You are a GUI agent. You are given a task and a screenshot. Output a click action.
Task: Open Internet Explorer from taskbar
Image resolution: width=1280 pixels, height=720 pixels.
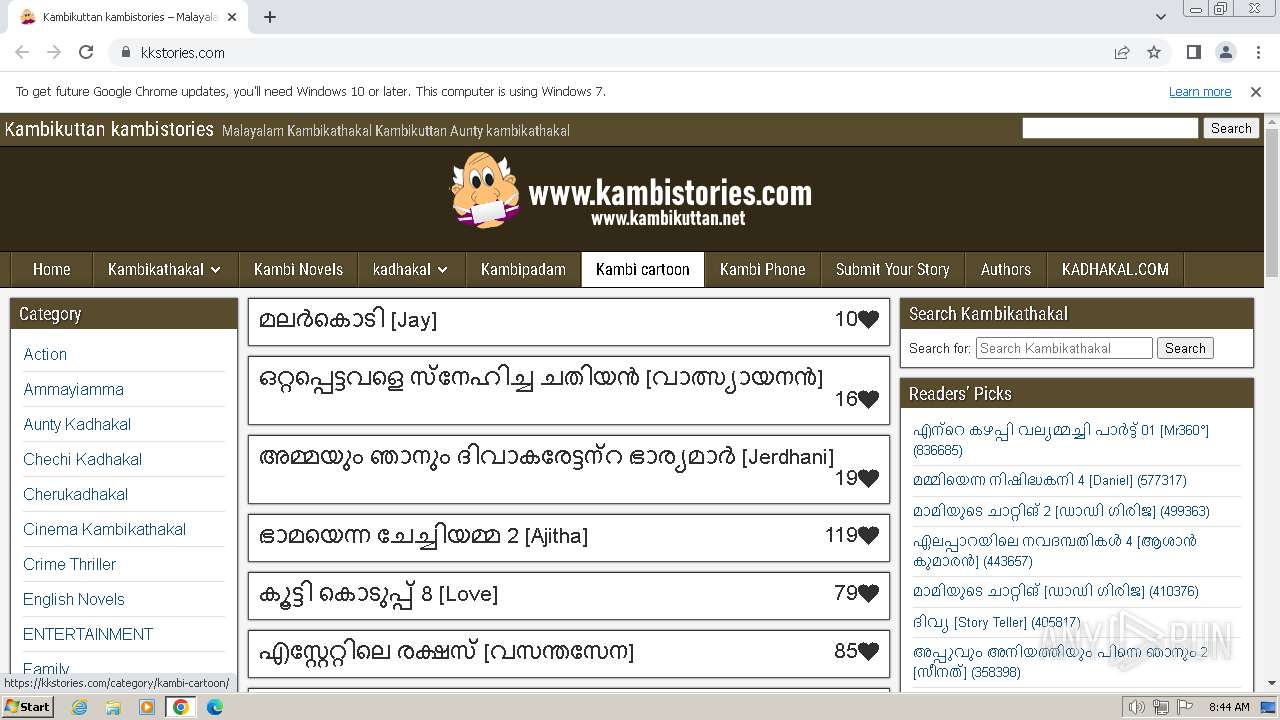tap(80, 707)
